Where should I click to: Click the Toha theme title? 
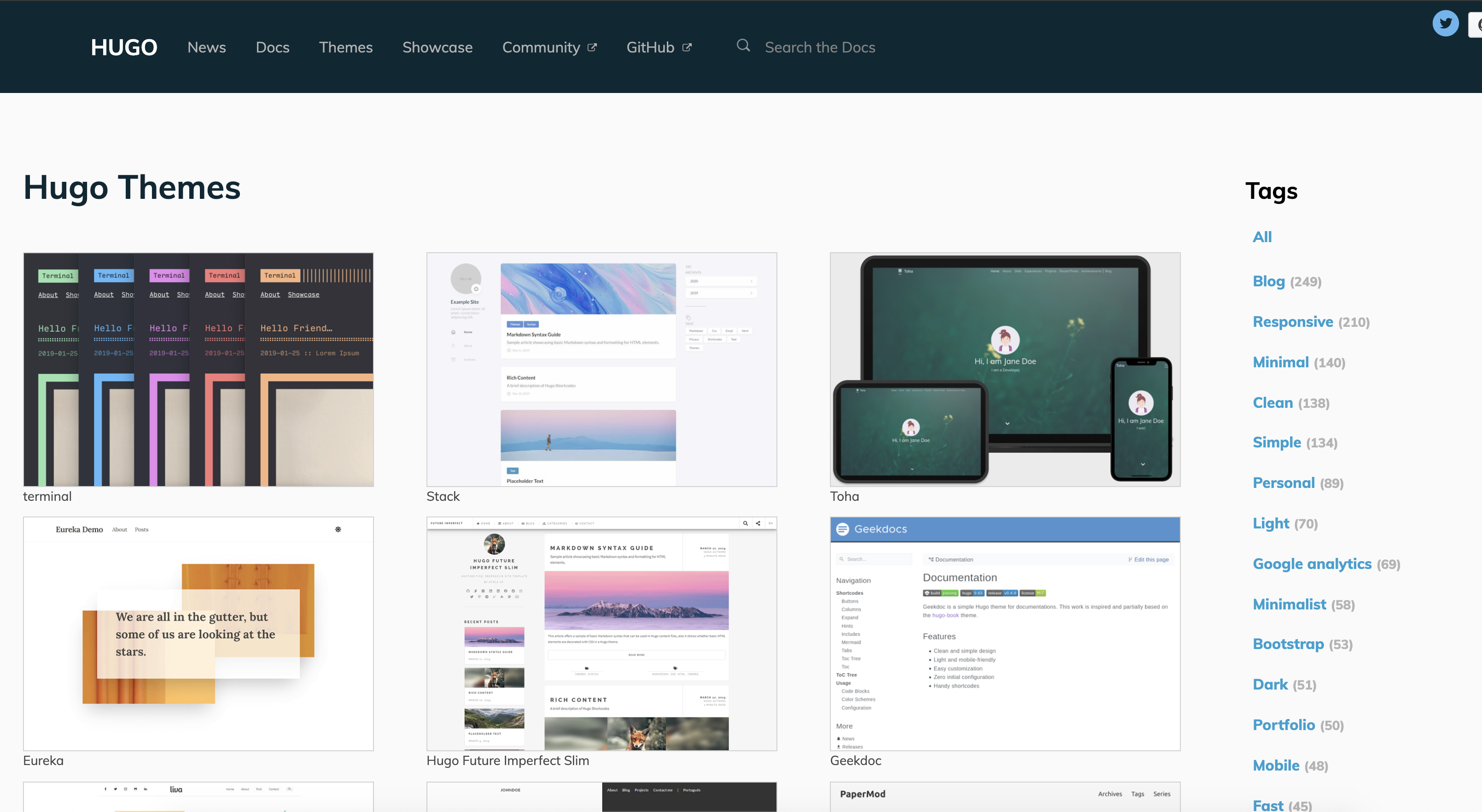pyautogui.click(x=844, y=496)
